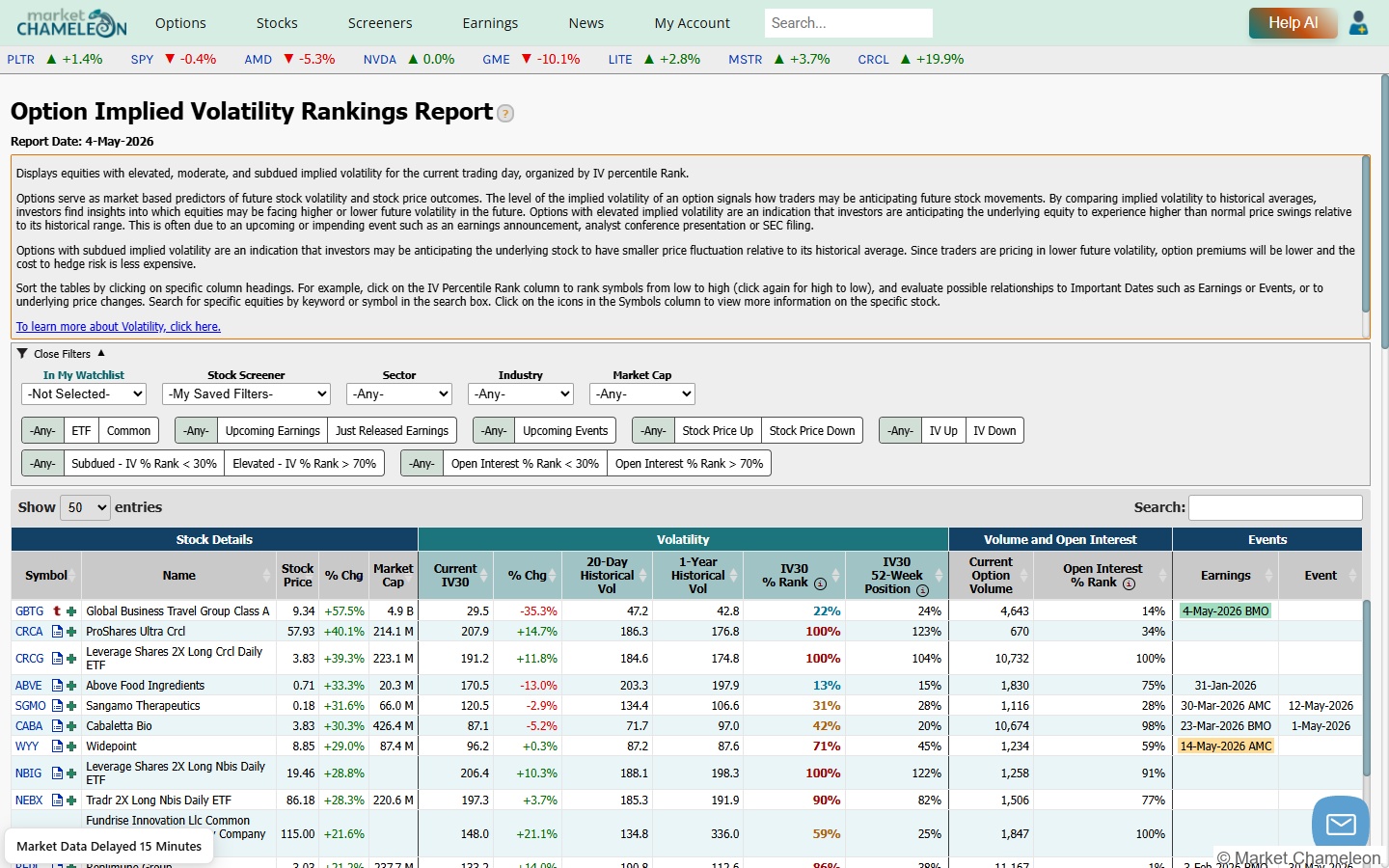
Task: Toggle the Stock Price Up filter
Action: (718, 431)
